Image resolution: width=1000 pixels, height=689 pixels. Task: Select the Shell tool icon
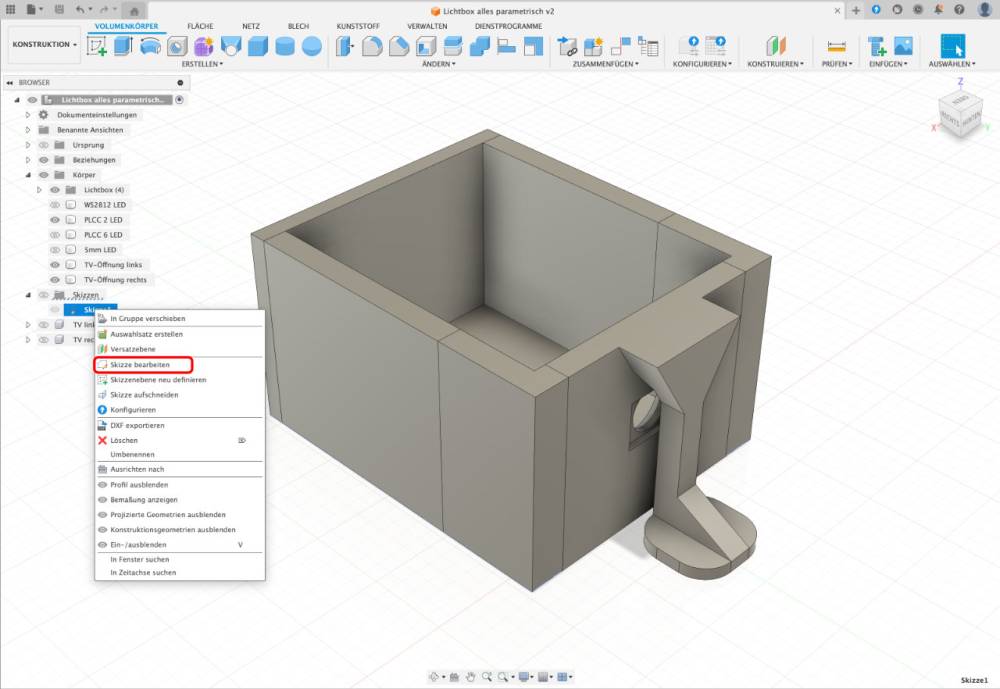[x=425, y=47]
